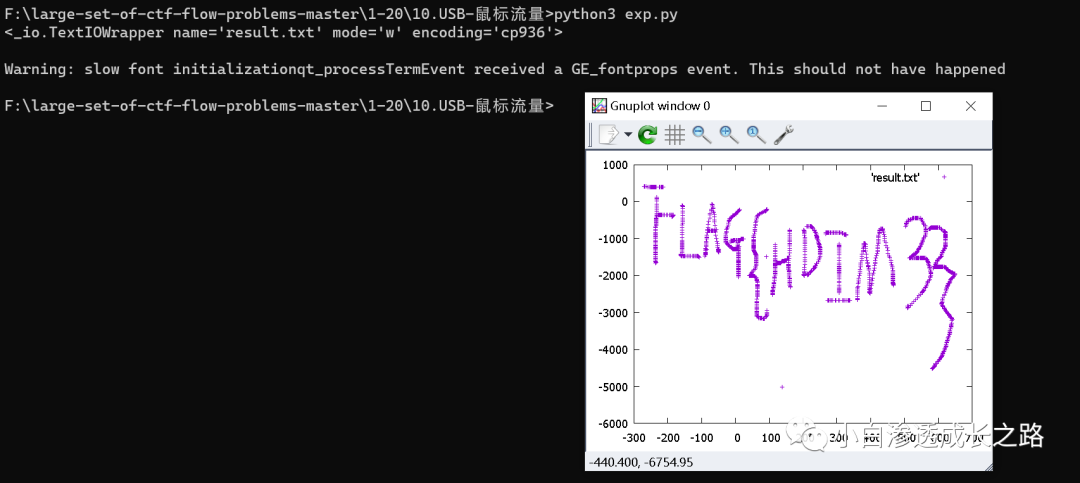Minimize the Gnuplot window 0
The height and width of the screenshot is (483, 1080).
(882, 105)
